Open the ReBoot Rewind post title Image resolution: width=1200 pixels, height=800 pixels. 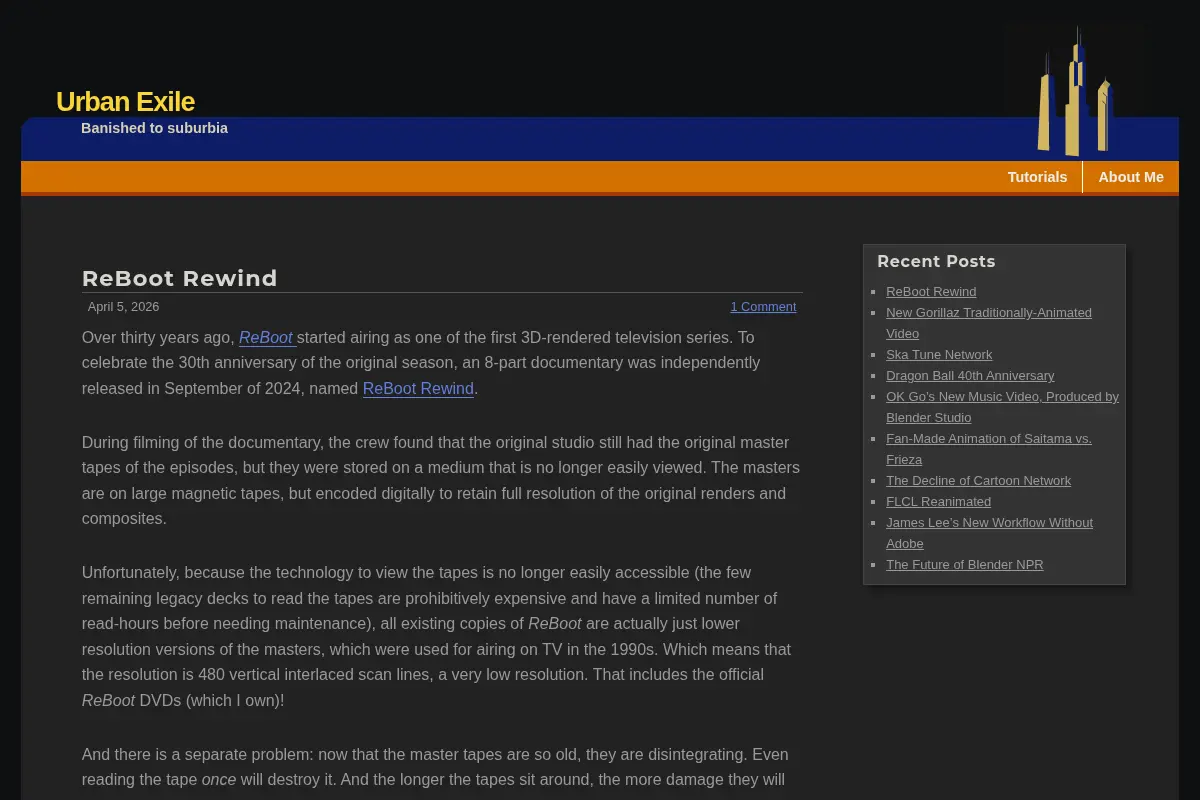(180, 278)
